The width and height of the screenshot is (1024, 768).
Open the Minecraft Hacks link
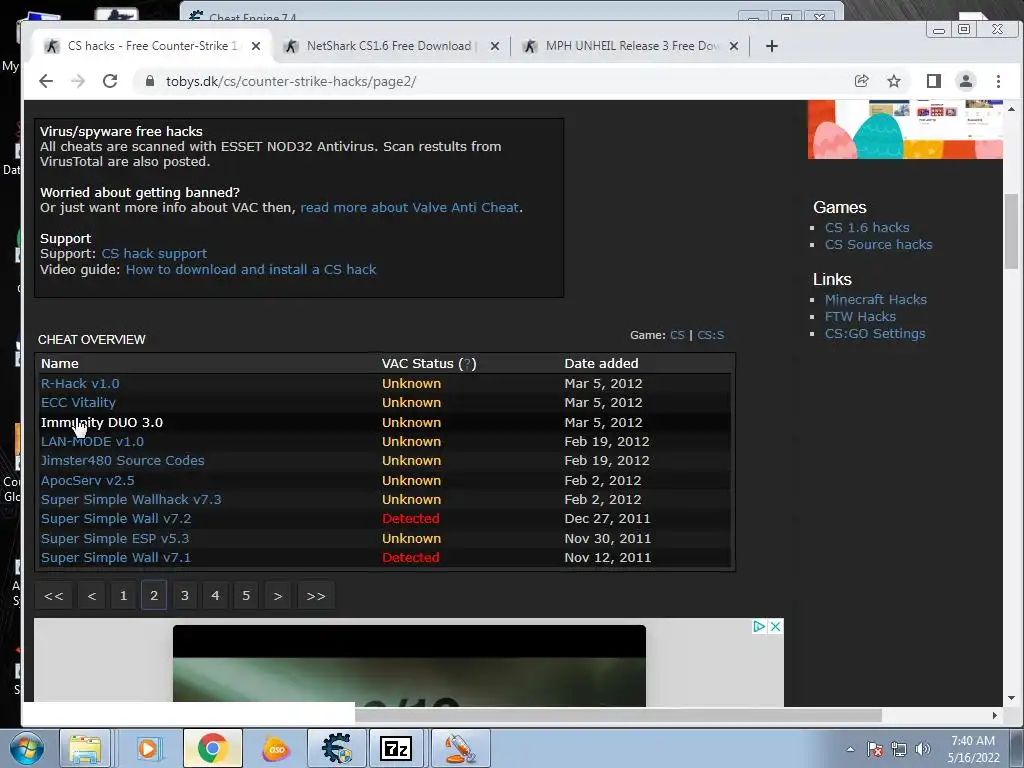pyautogui.click(x=876, y=299)
